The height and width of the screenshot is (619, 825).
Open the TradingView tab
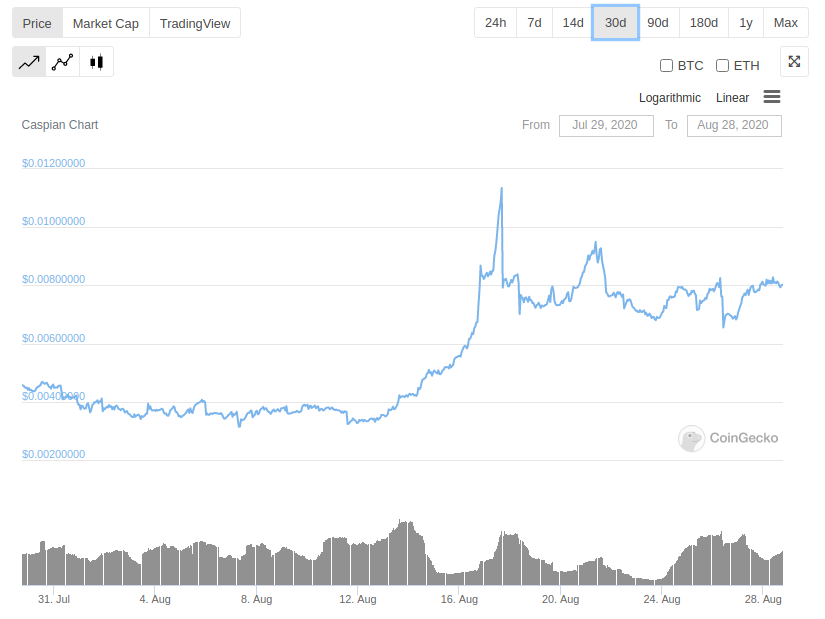[x=194, y=23]
